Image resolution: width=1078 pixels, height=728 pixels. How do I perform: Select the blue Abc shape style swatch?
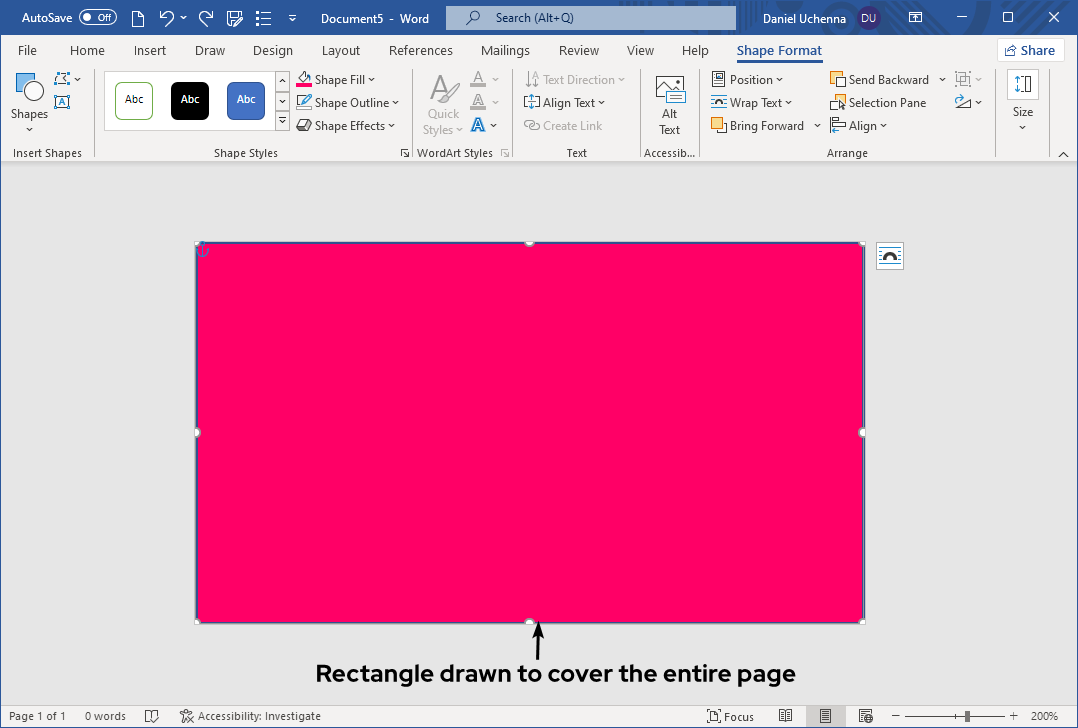coord(246,100)
